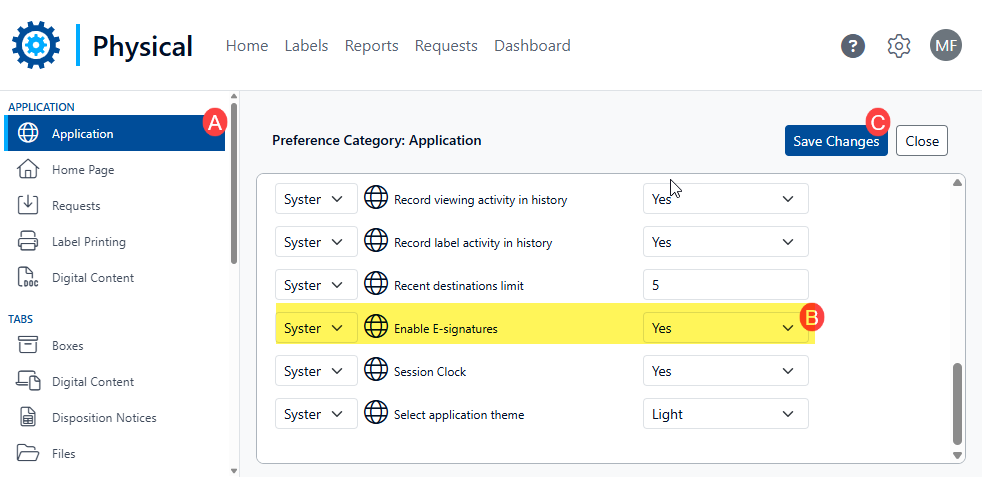Open the help question mark icon

(x=852, y=46)
